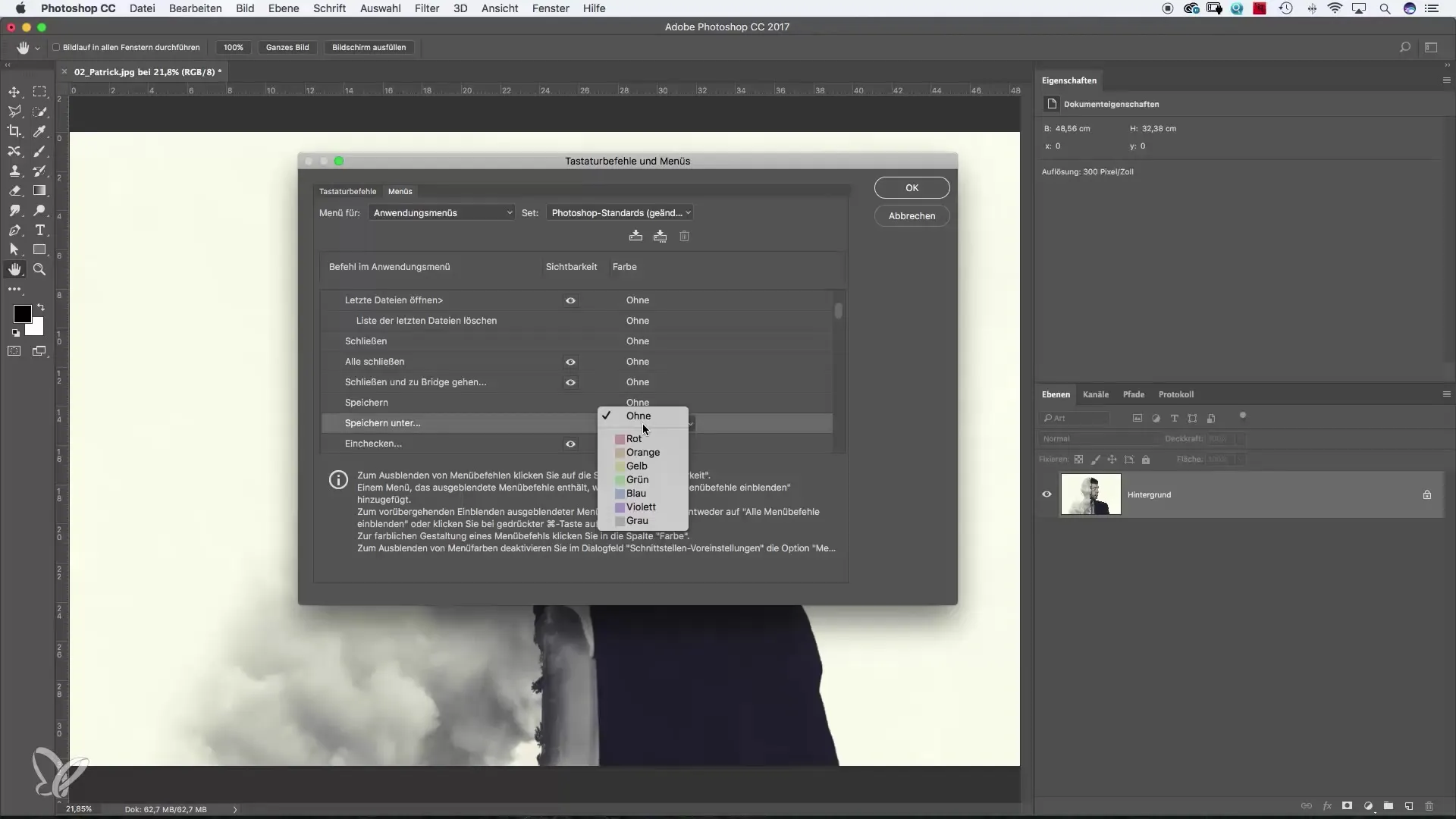Select the Rectangle shape tool
The image size is (1456, 819).
(39, 249)
